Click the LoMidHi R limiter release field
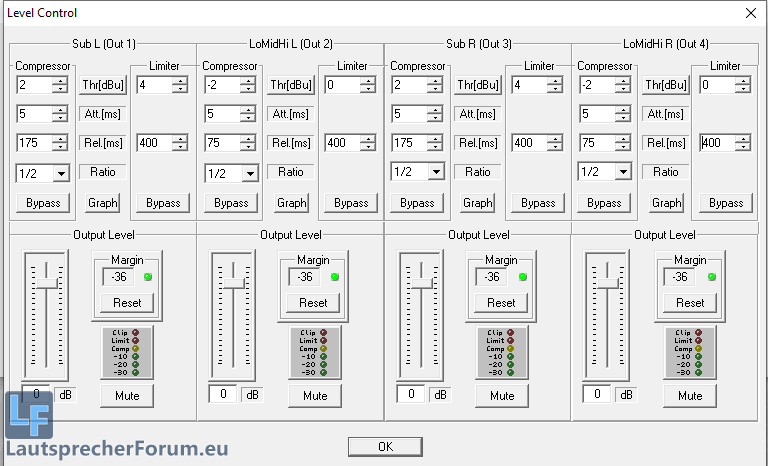The height and width of the screenshot is (466, 768). [x=718, y=143]
